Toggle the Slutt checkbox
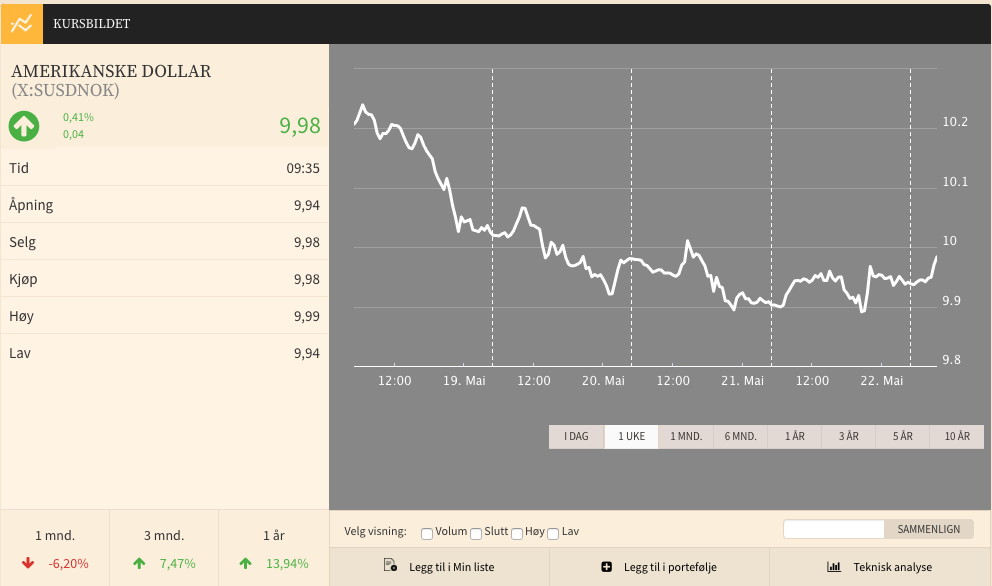 point(476,533)
